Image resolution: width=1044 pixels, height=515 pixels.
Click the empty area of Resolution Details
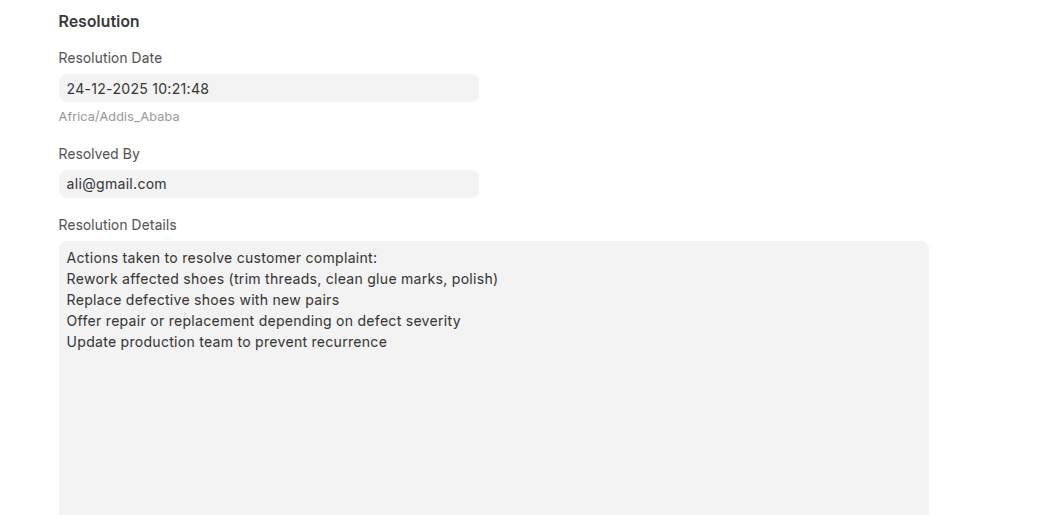click(493, 432)
